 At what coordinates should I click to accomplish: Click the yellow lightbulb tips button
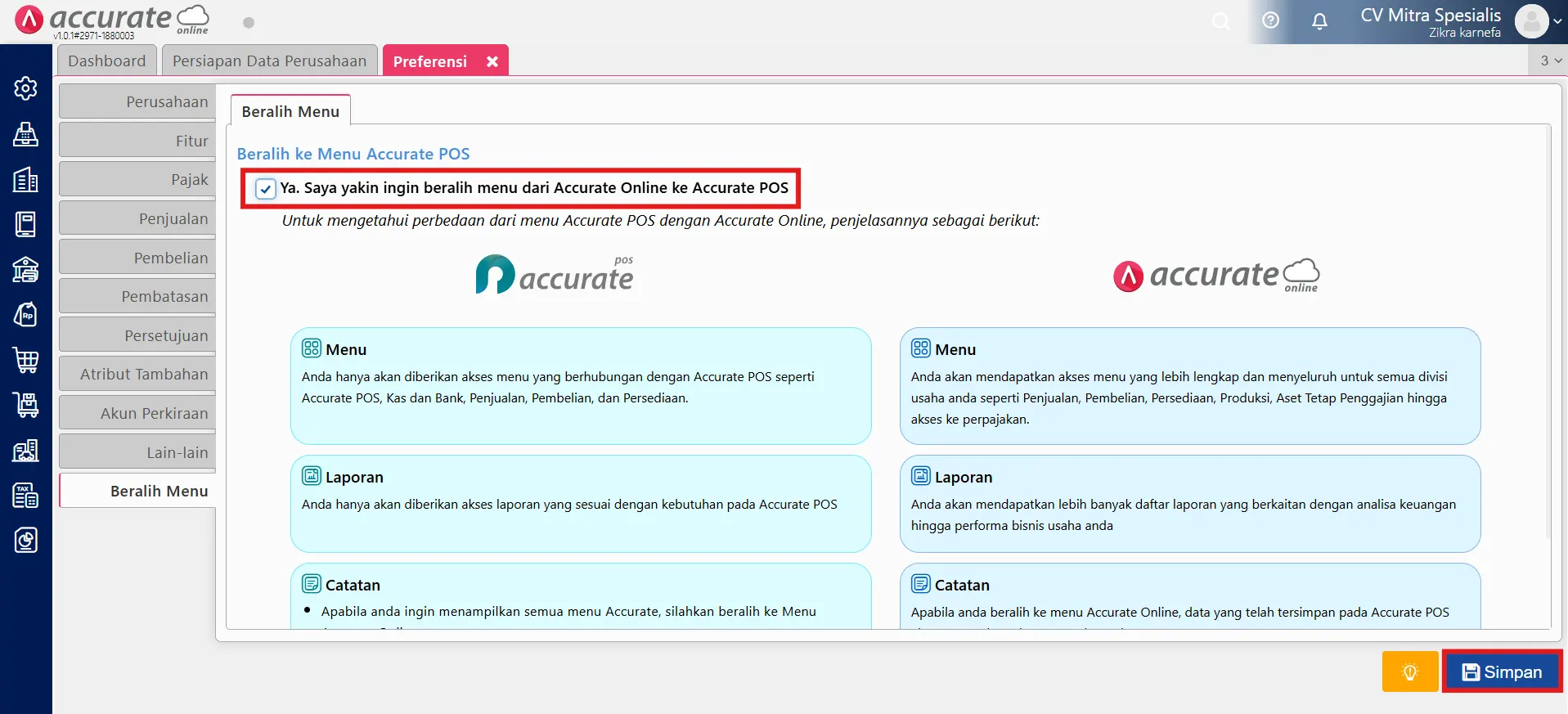coord(1409,672)
